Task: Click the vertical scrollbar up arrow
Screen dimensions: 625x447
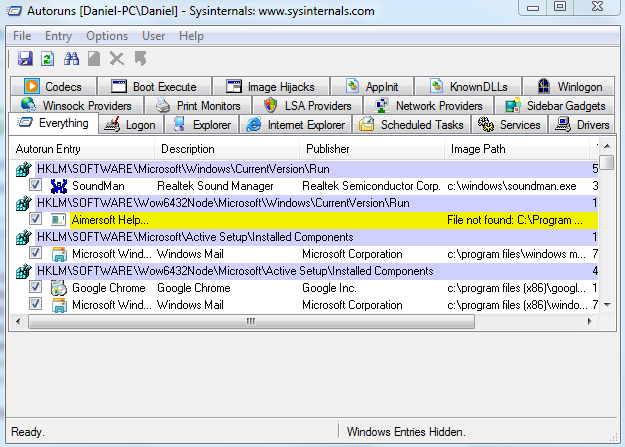Action: coord(607,146)
